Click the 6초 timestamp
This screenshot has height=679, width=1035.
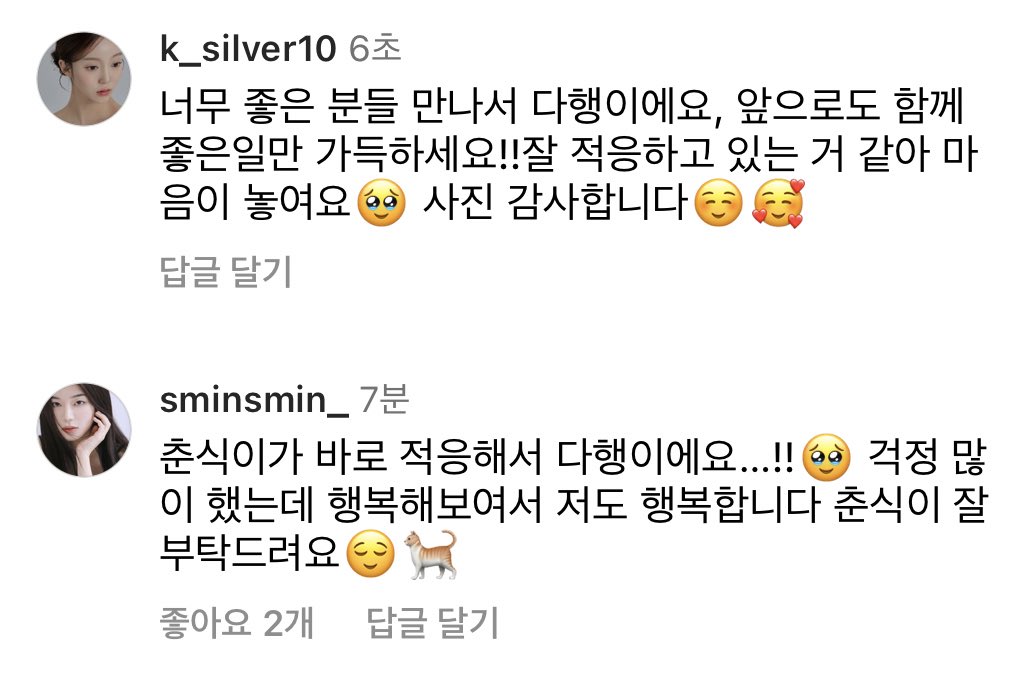click(x=375, y=49)
